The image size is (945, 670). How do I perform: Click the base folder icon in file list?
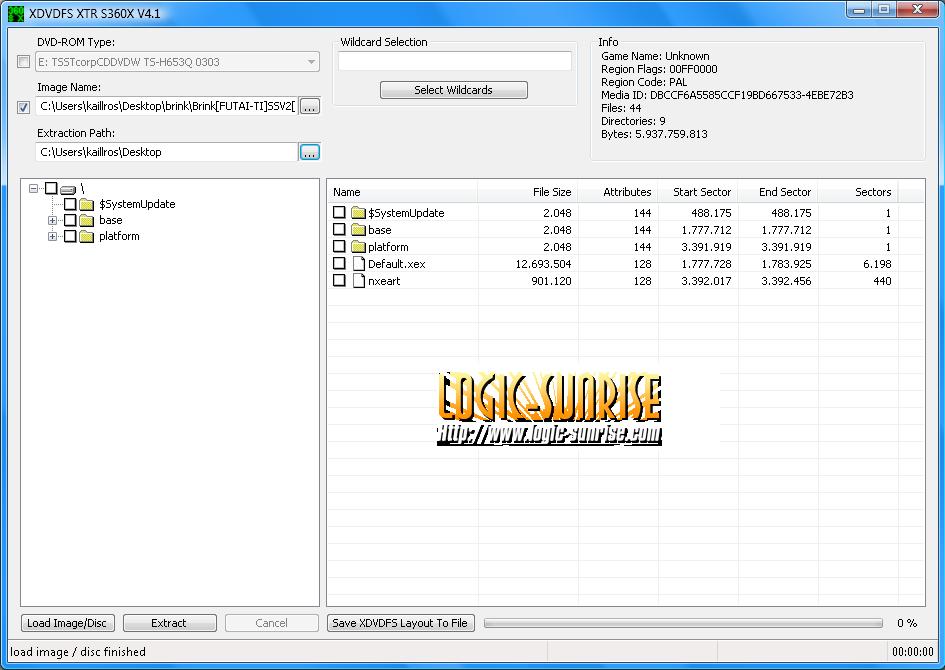point(359,230)
